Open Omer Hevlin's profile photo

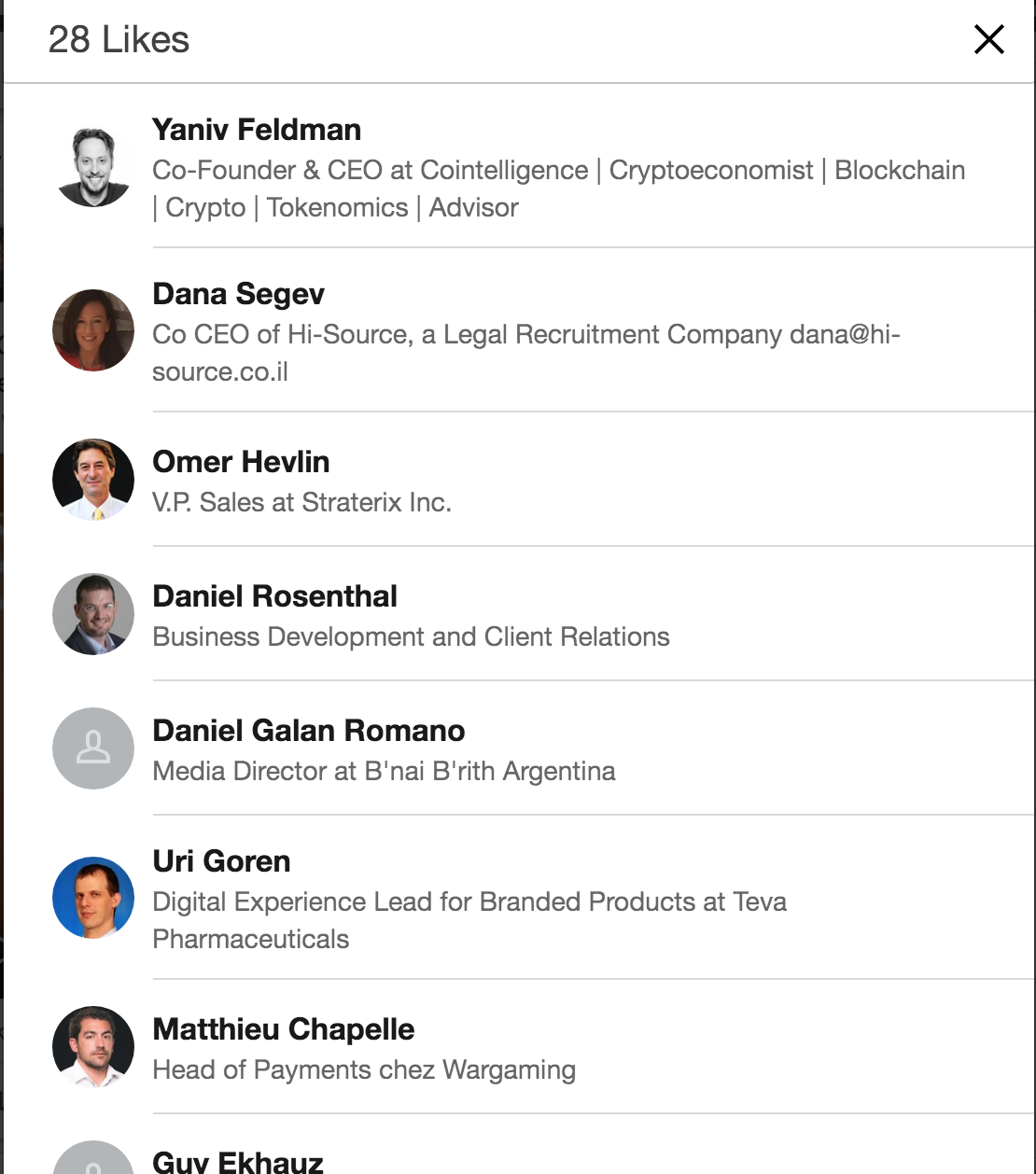pos(93,480)
